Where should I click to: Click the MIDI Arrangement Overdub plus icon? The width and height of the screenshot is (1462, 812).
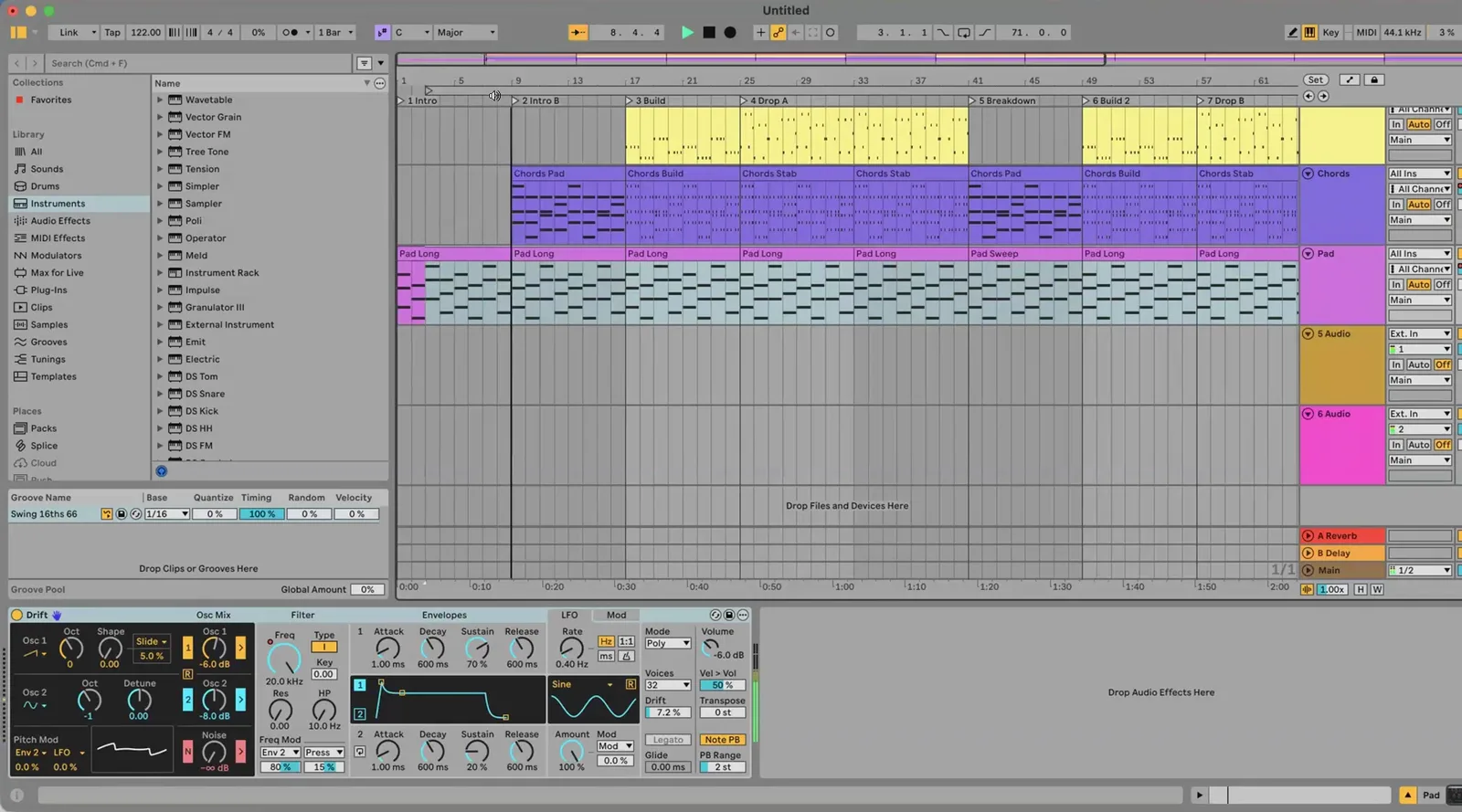pos(760,32)
